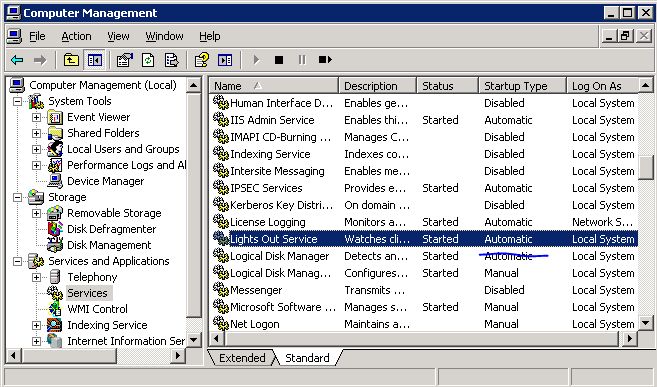The width and height of the screenshot is (657, 387).
Task: Expand the Removable Storage node
Action: [36, 214]
